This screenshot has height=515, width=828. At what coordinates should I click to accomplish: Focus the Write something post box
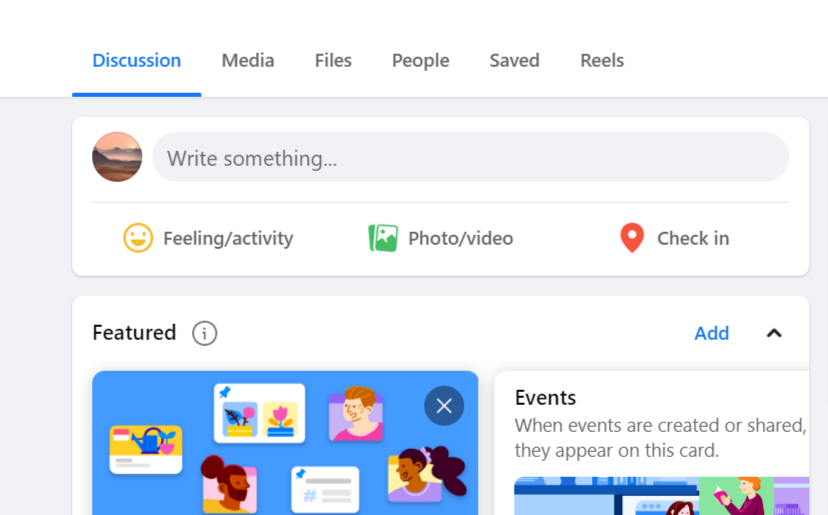pos(471,157)
